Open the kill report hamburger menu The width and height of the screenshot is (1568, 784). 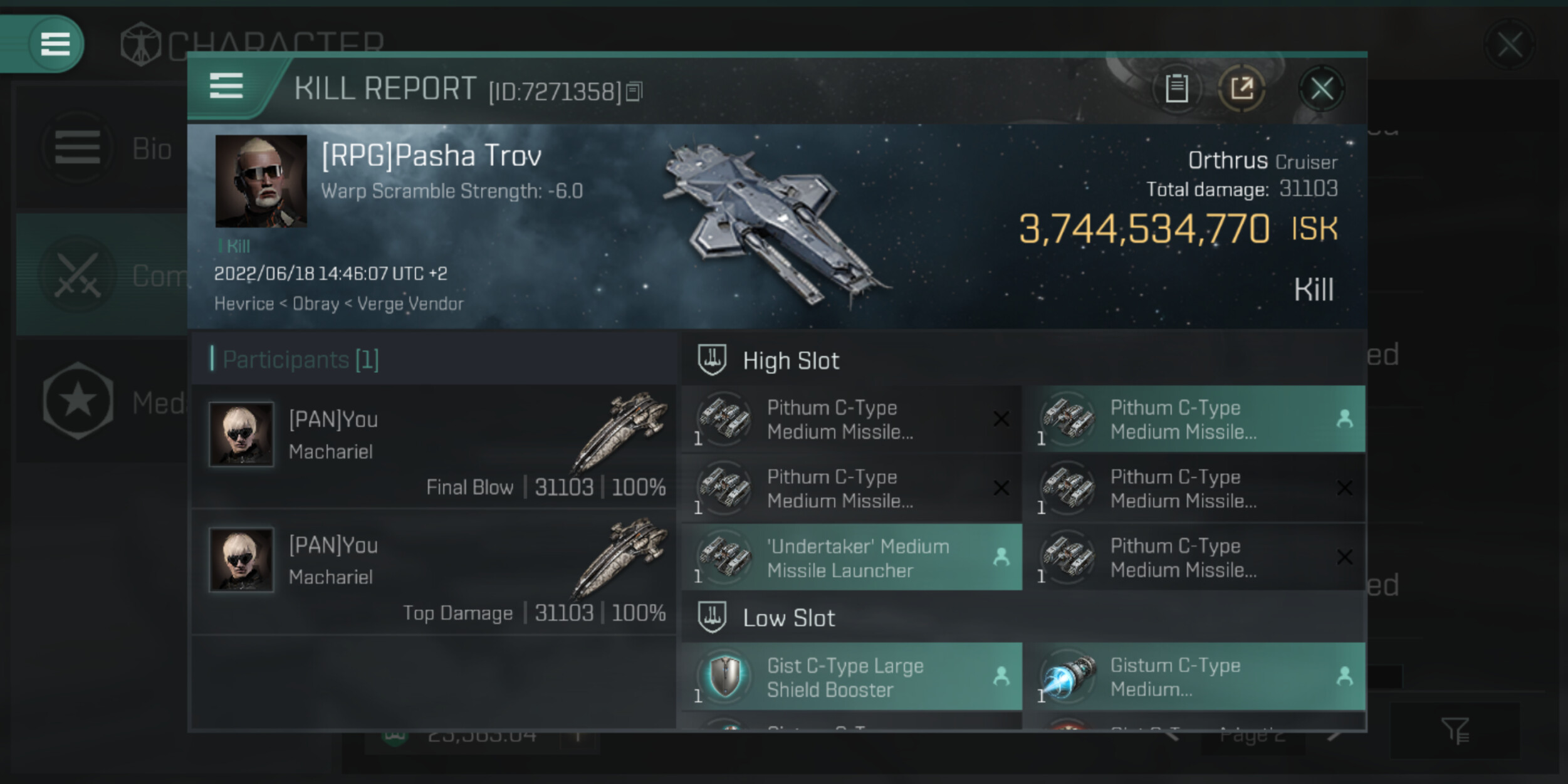click(x=226, y=86)
